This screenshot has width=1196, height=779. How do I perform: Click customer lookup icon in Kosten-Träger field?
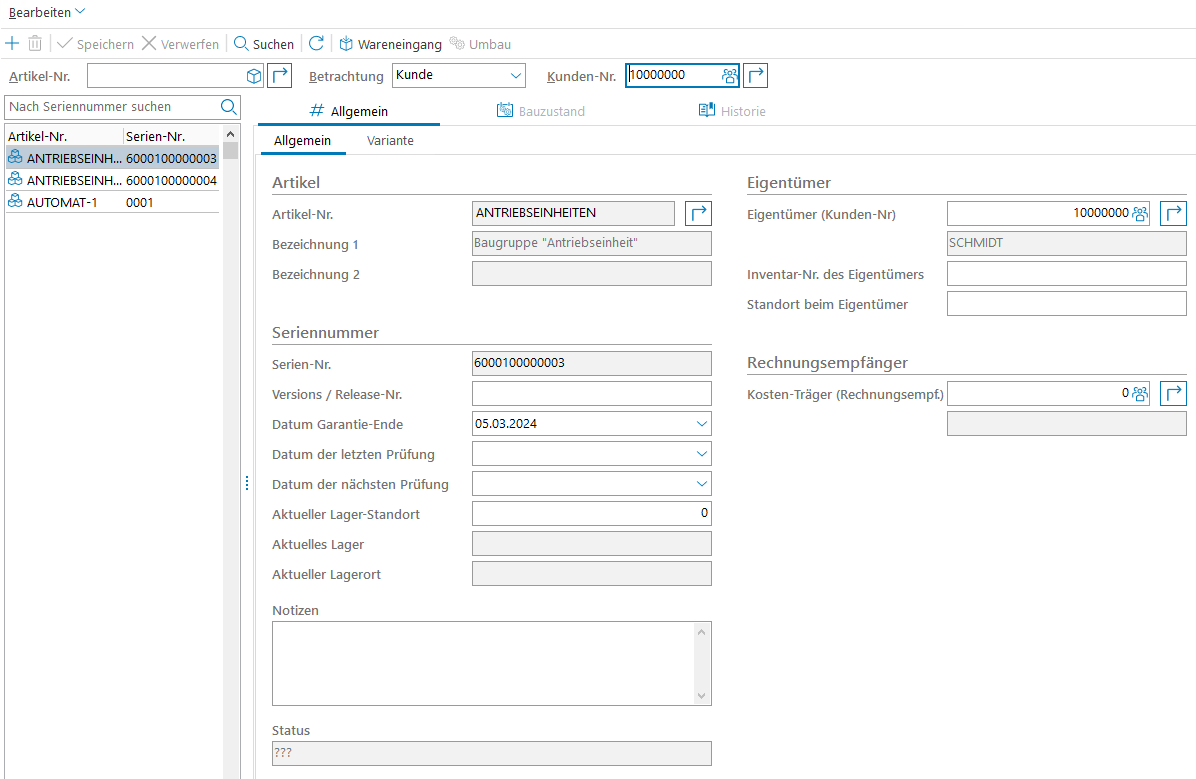(1139, 394)
